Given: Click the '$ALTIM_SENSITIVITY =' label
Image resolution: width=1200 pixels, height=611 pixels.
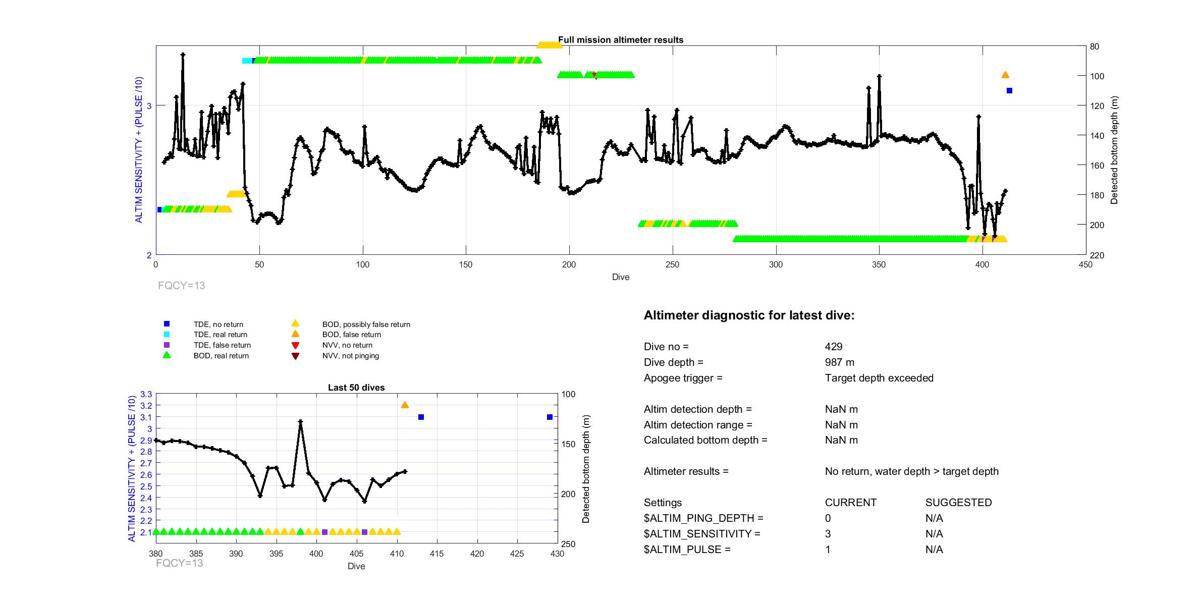Looking at the screenshot, I should pyautogui.click(x=702, y=534).
